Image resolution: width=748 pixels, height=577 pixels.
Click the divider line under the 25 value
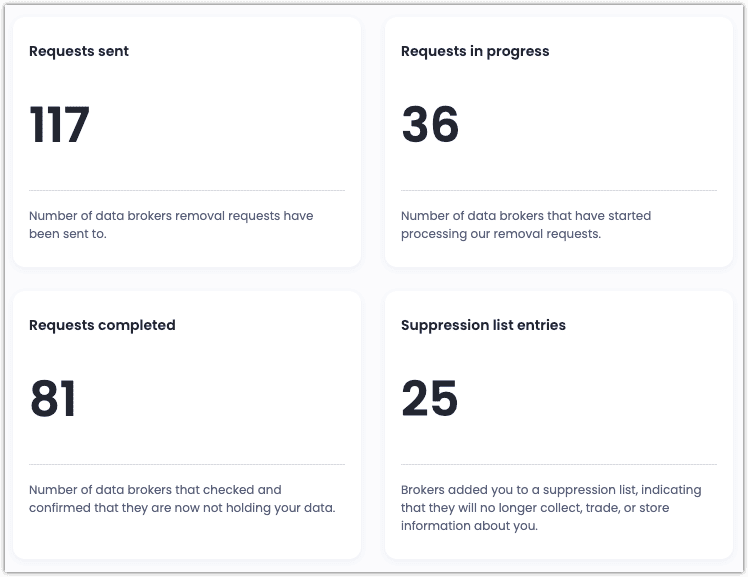click(559, 464)
